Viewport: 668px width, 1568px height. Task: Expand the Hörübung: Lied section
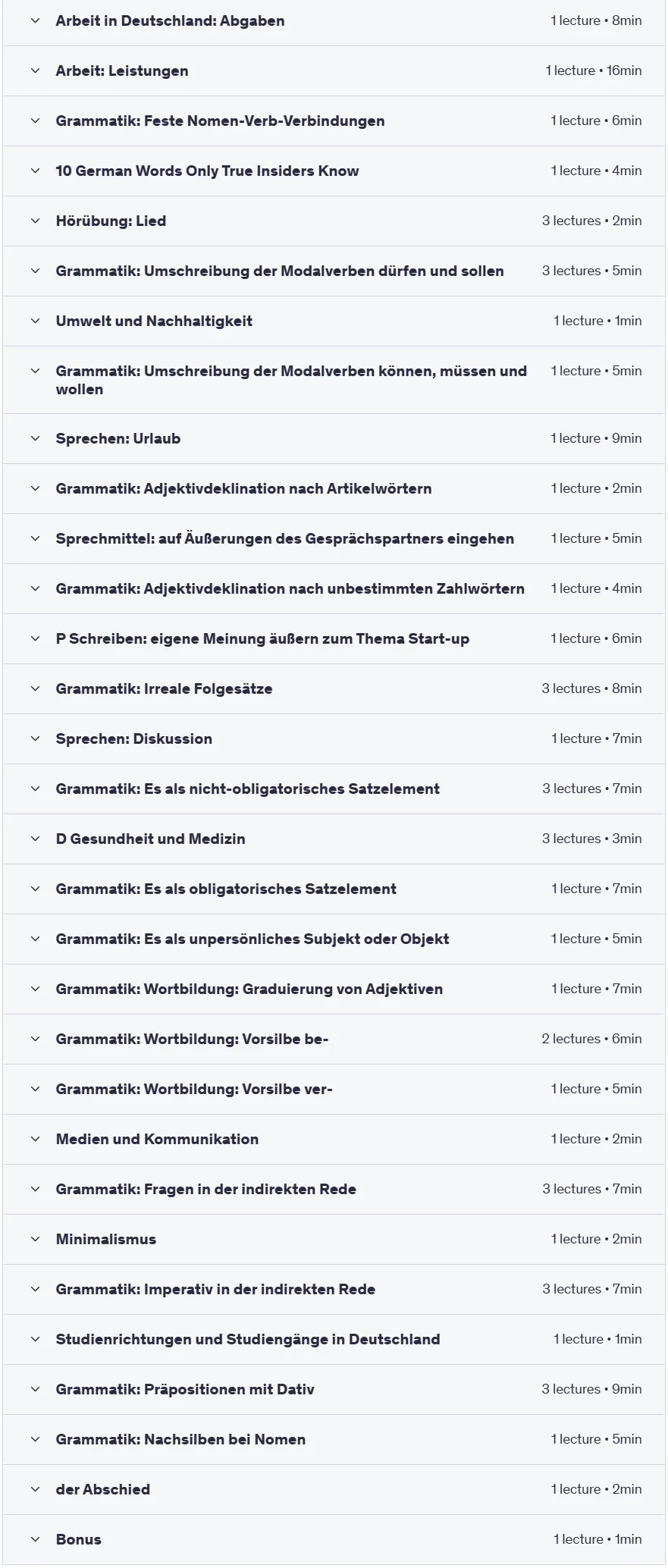tap(334, 221)
